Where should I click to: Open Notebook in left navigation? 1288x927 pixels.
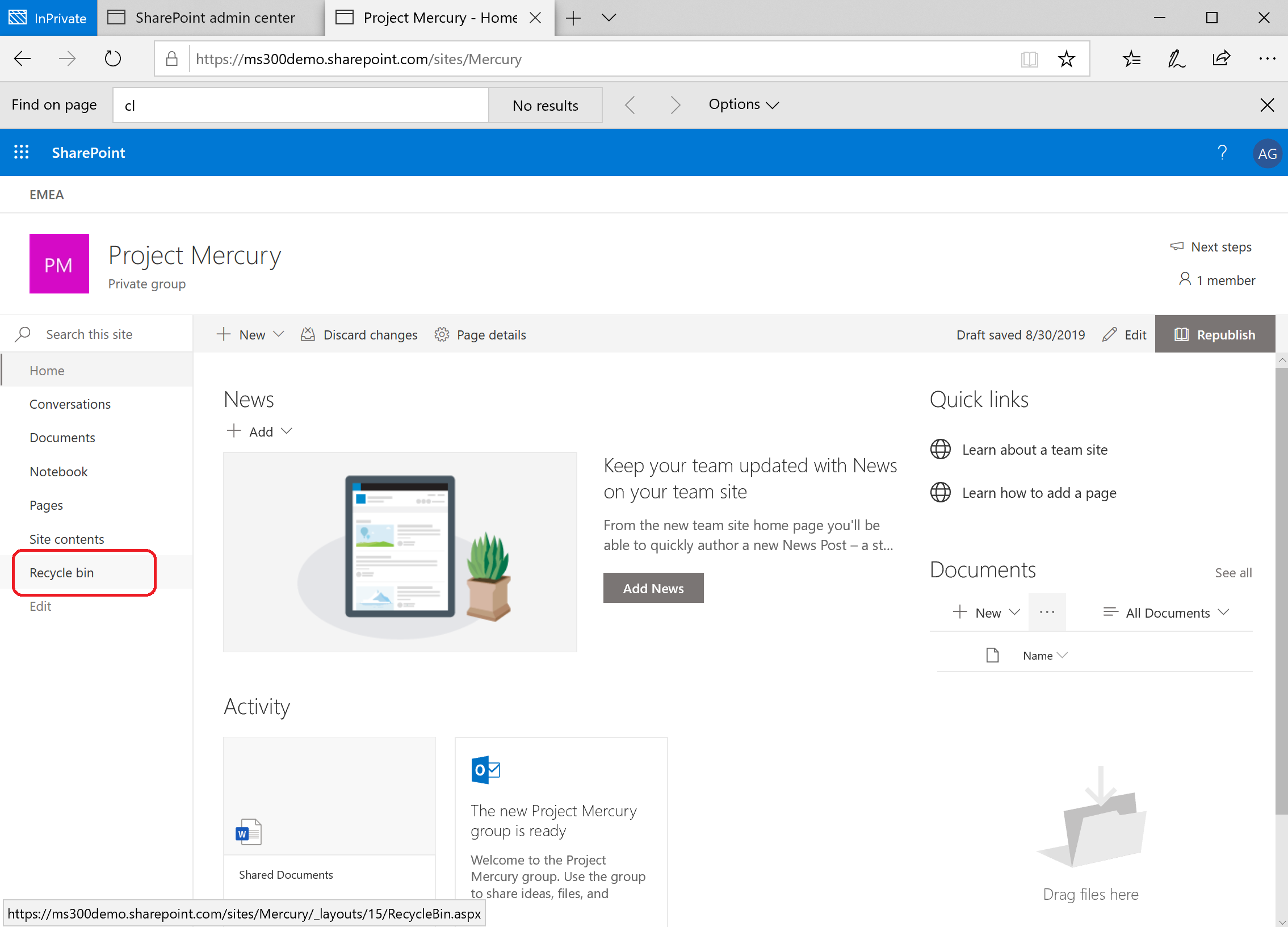point(58,472)
